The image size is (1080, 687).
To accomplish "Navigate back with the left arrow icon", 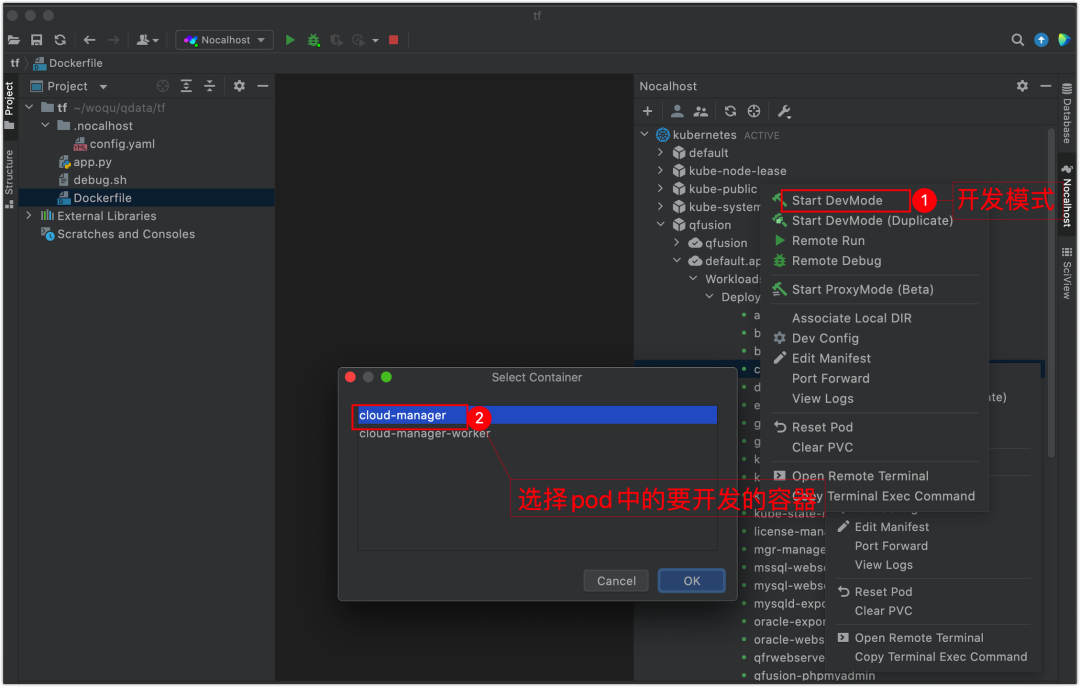I will pos(89,40).
